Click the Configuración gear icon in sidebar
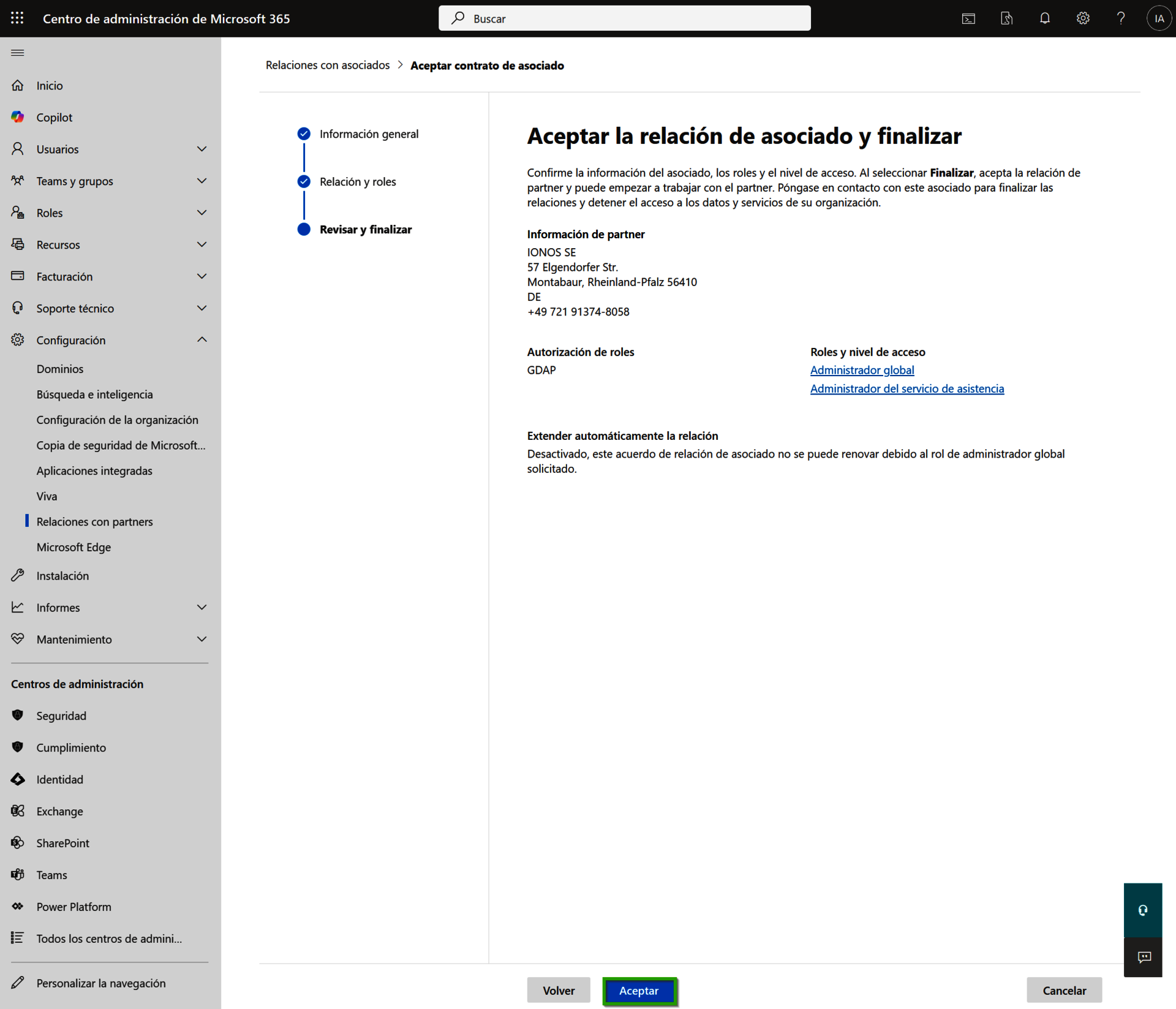 coord(18,340)
